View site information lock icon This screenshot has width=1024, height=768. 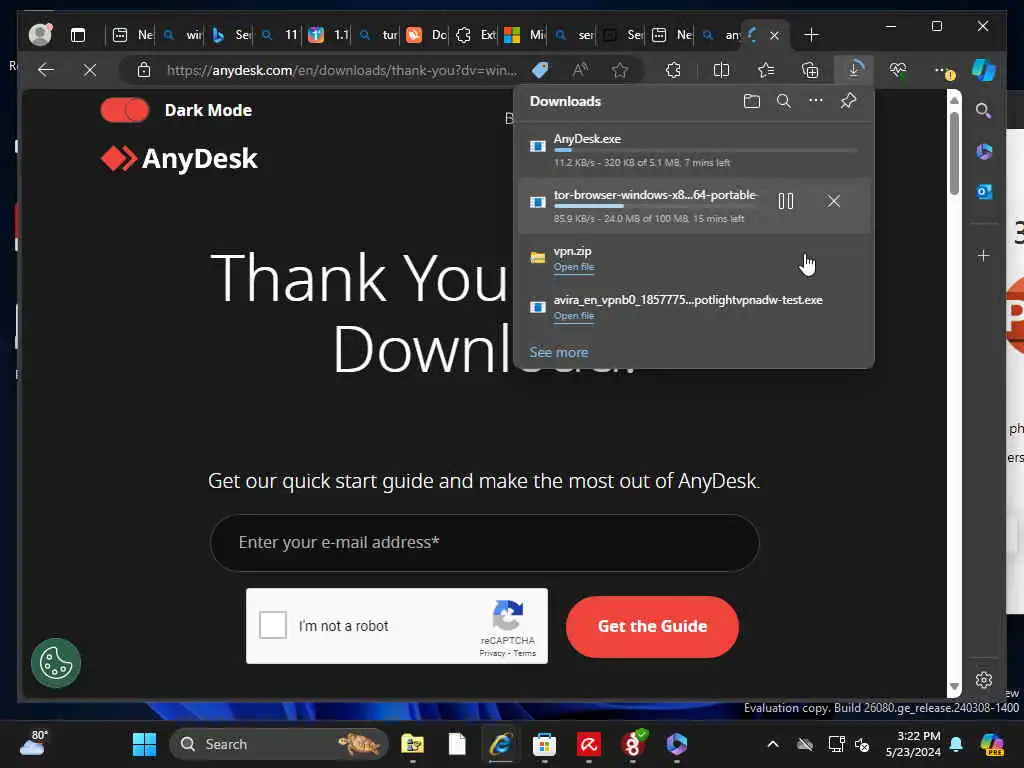(x=144, y=70)
